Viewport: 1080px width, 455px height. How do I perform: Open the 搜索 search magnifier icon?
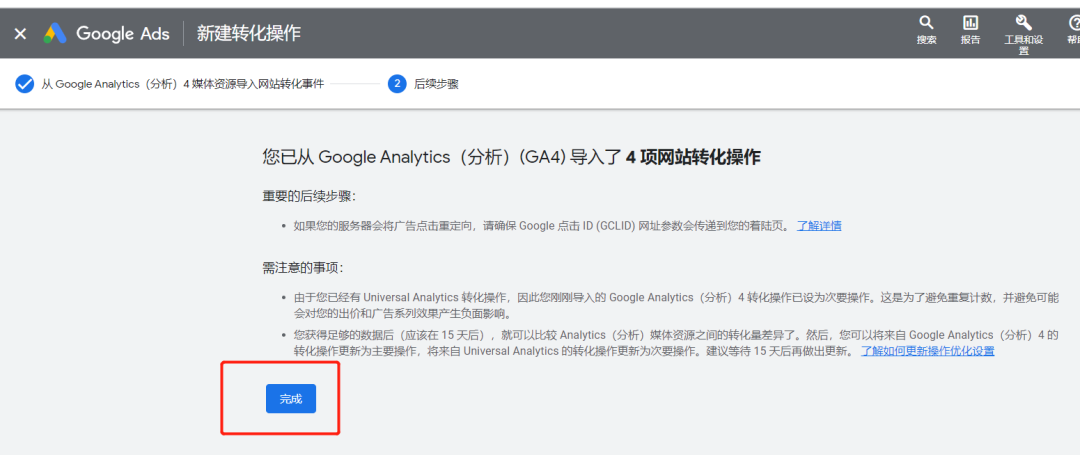pyautogui.click(x=926, y=23)
